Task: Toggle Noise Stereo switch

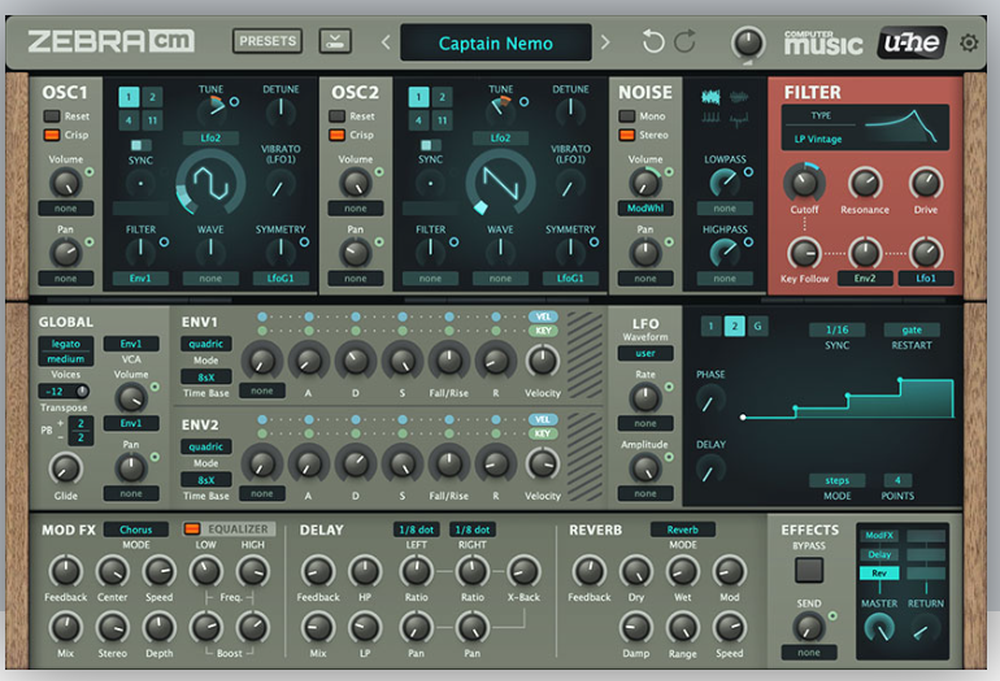Action: tap(627, 135)
